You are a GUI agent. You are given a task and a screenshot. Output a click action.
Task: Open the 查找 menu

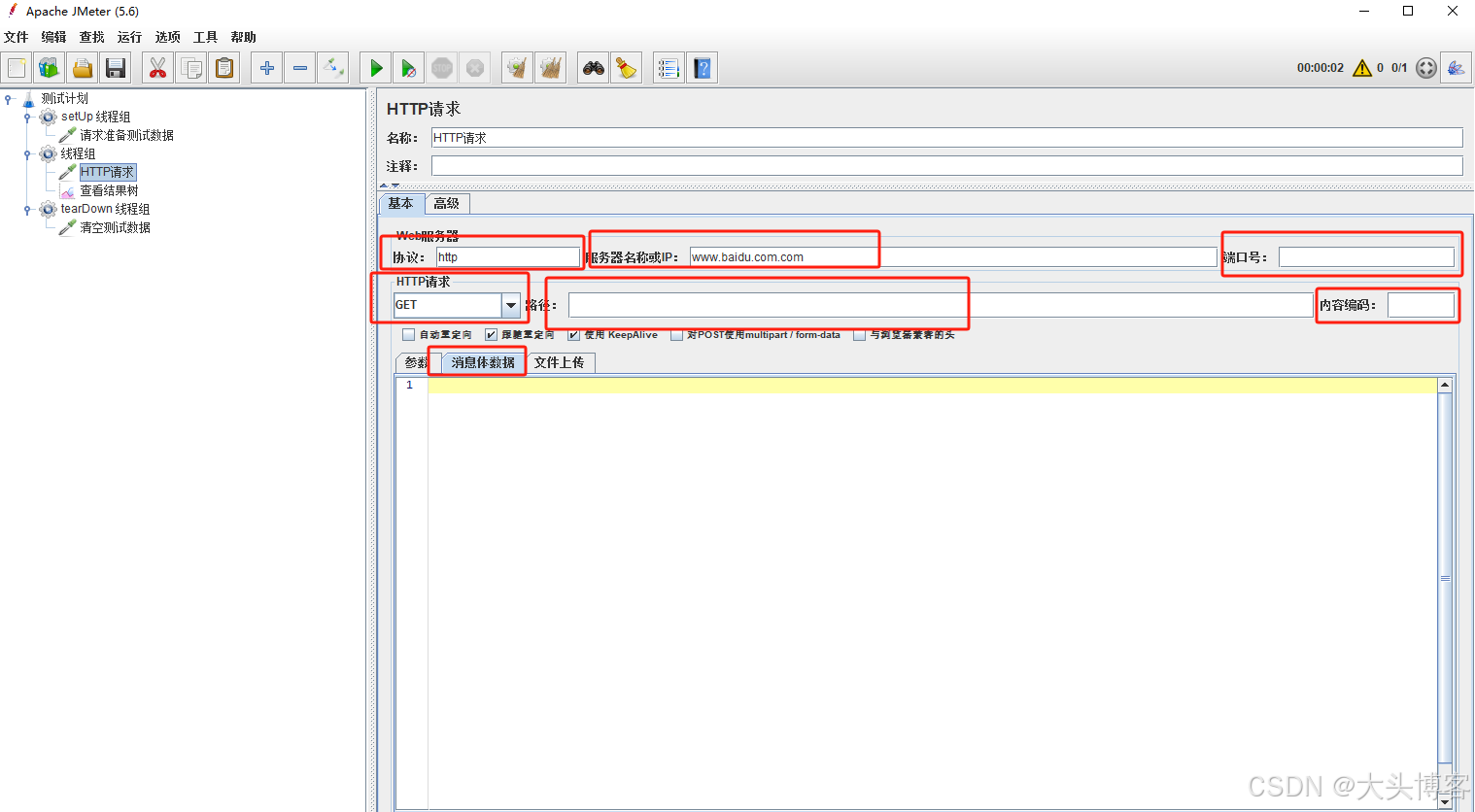[x=92, y=37]
